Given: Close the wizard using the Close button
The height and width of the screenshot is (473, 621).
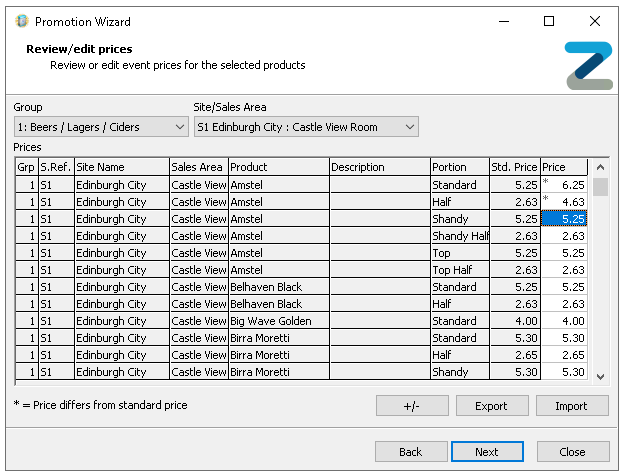Looking at the screenshot, I should [572, 451].
